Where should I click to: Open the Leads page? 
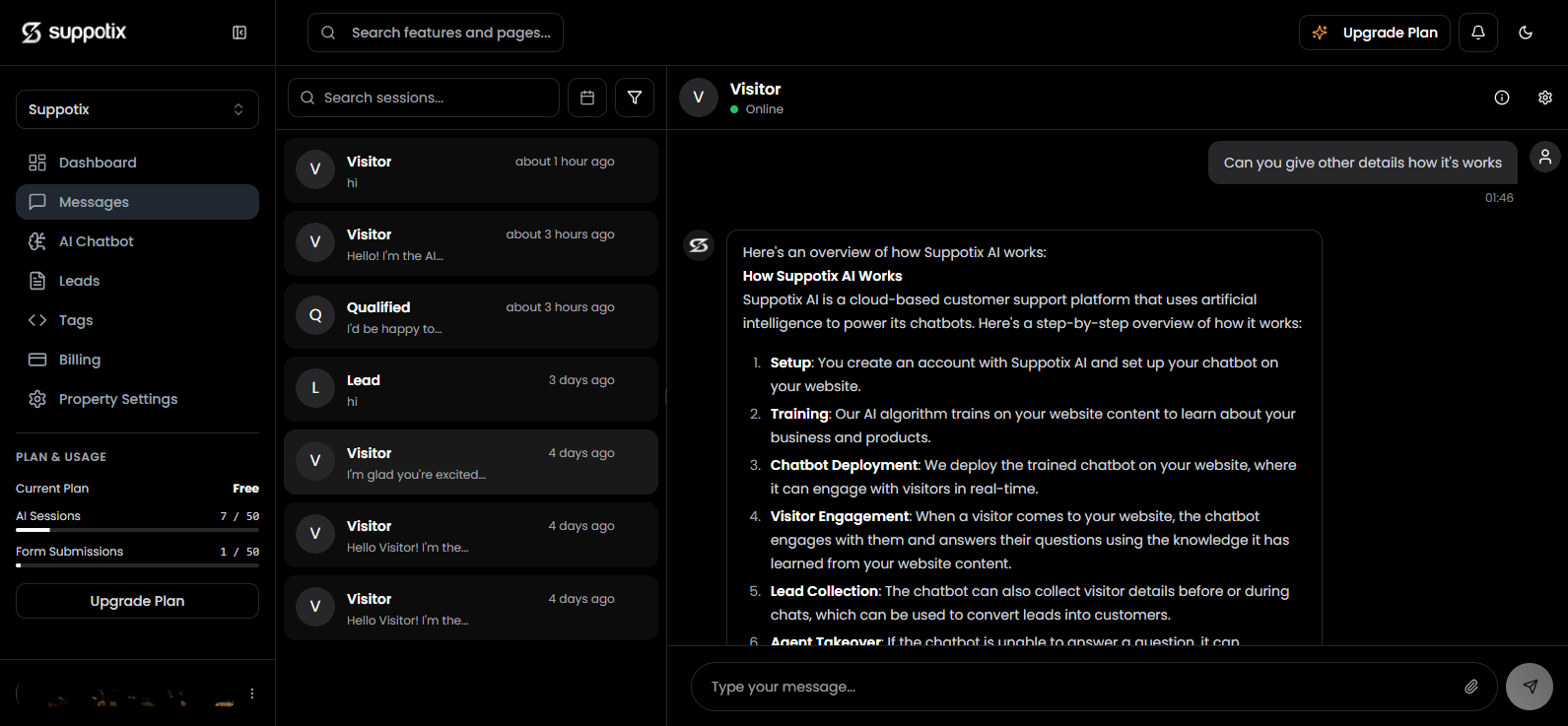(x=137, y=281)
